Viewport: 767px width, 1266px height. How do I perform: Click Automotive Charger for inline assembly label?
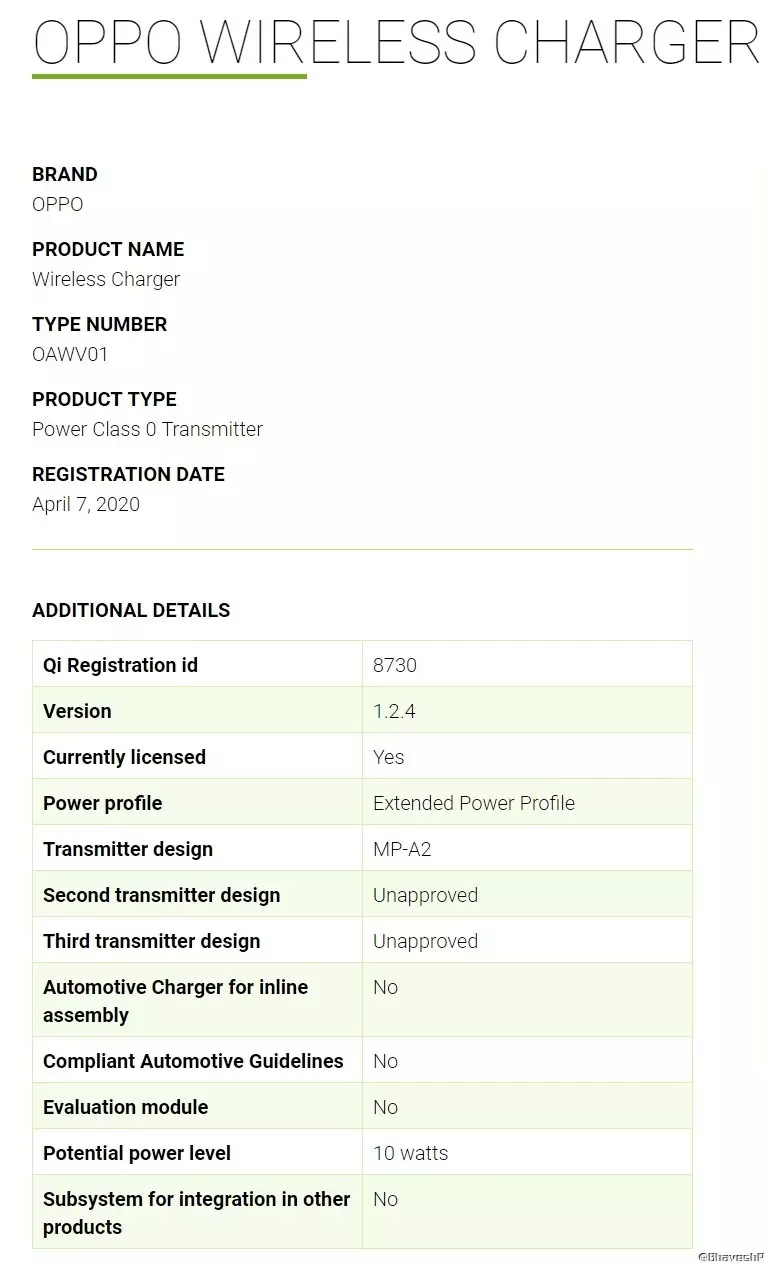click(175, 1000)
